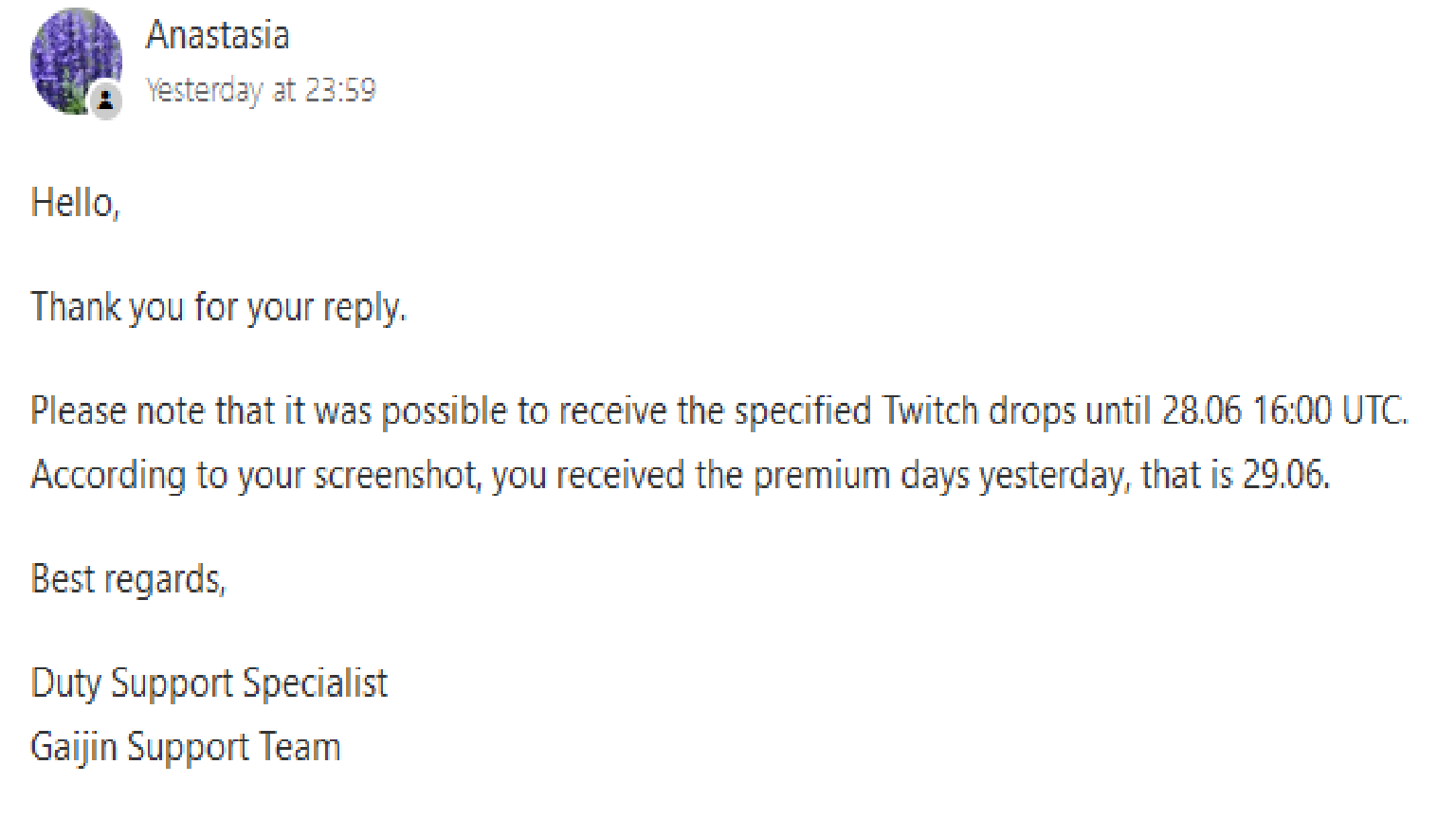Click the 'Yesterday at 23:59' timestamp

point(261,90)
